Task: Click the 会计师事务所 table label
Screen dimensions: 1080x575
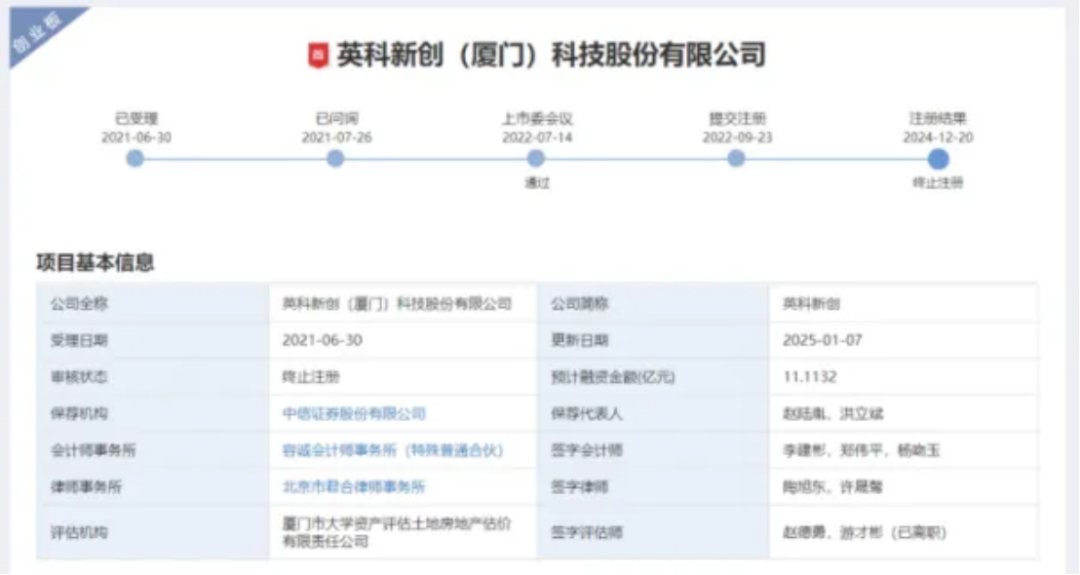Action: pyautogui.click(x=93, y=450)
